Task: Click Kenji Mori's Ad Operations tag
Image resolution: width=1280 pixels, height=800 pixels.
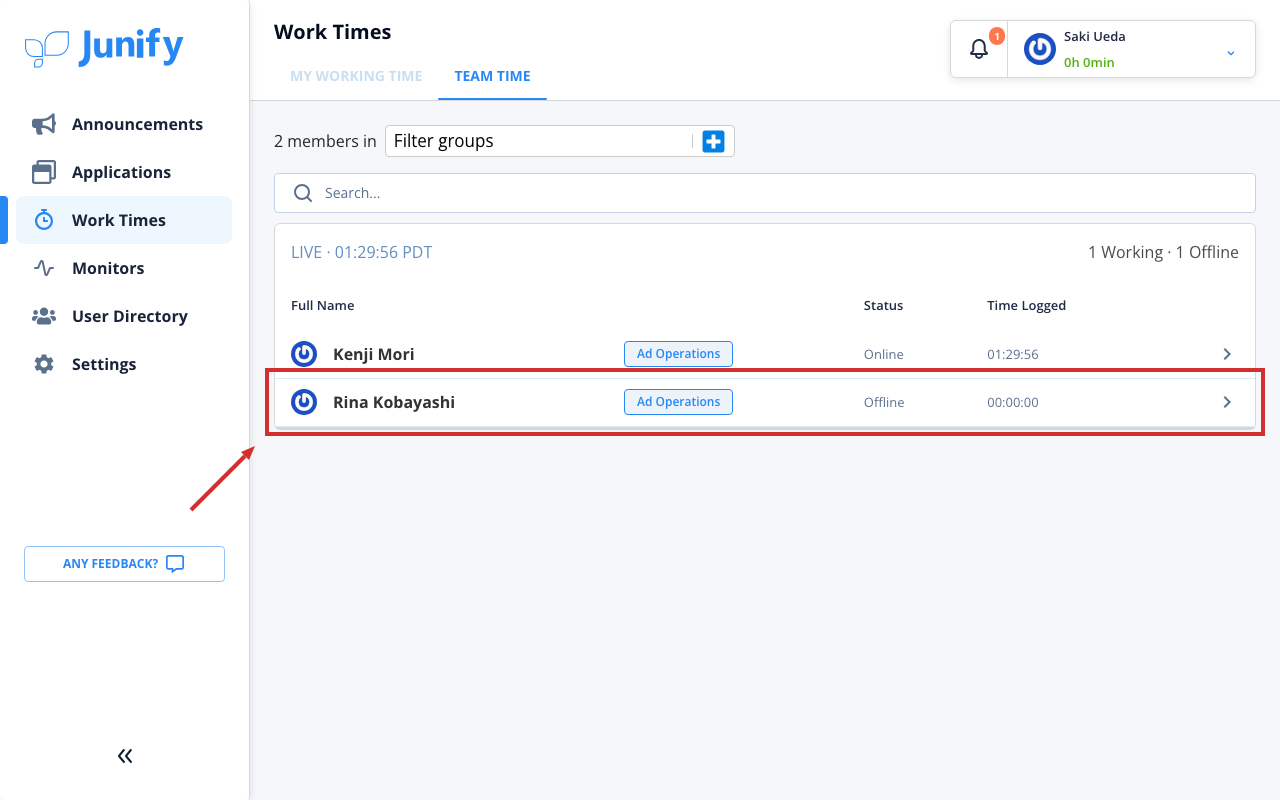Action: click(x=679, y=354)
